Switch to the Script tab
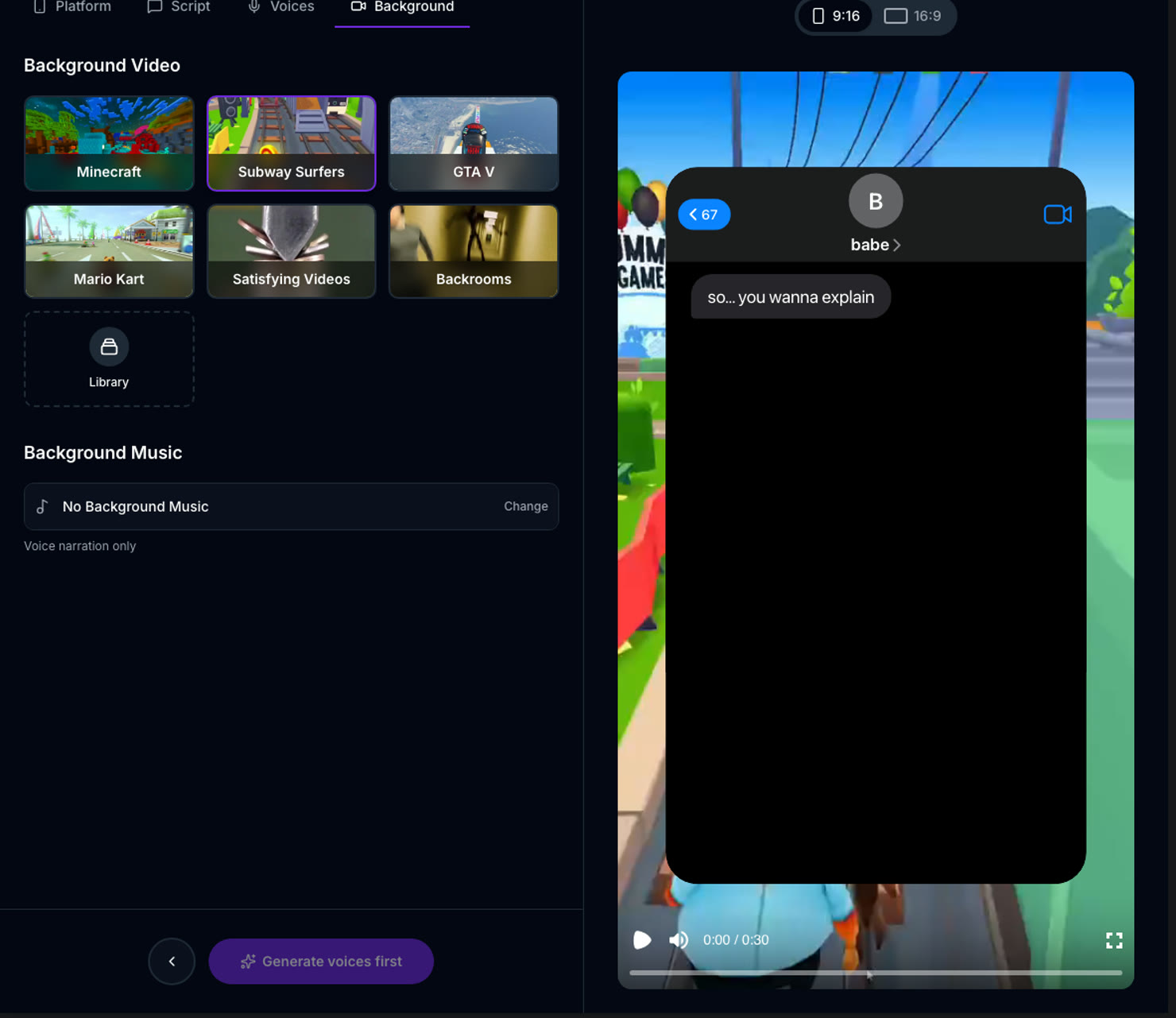Image resolution: width=1176 pixels, height=1018 pixels. pyautogui.click(x=179, y=7)
